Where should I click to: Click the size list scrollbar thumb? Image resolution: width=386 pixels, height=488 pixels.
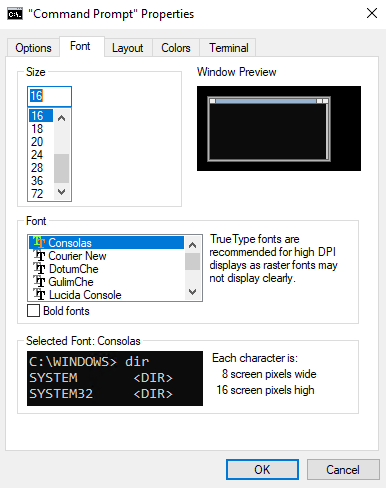tap(62, 168)
